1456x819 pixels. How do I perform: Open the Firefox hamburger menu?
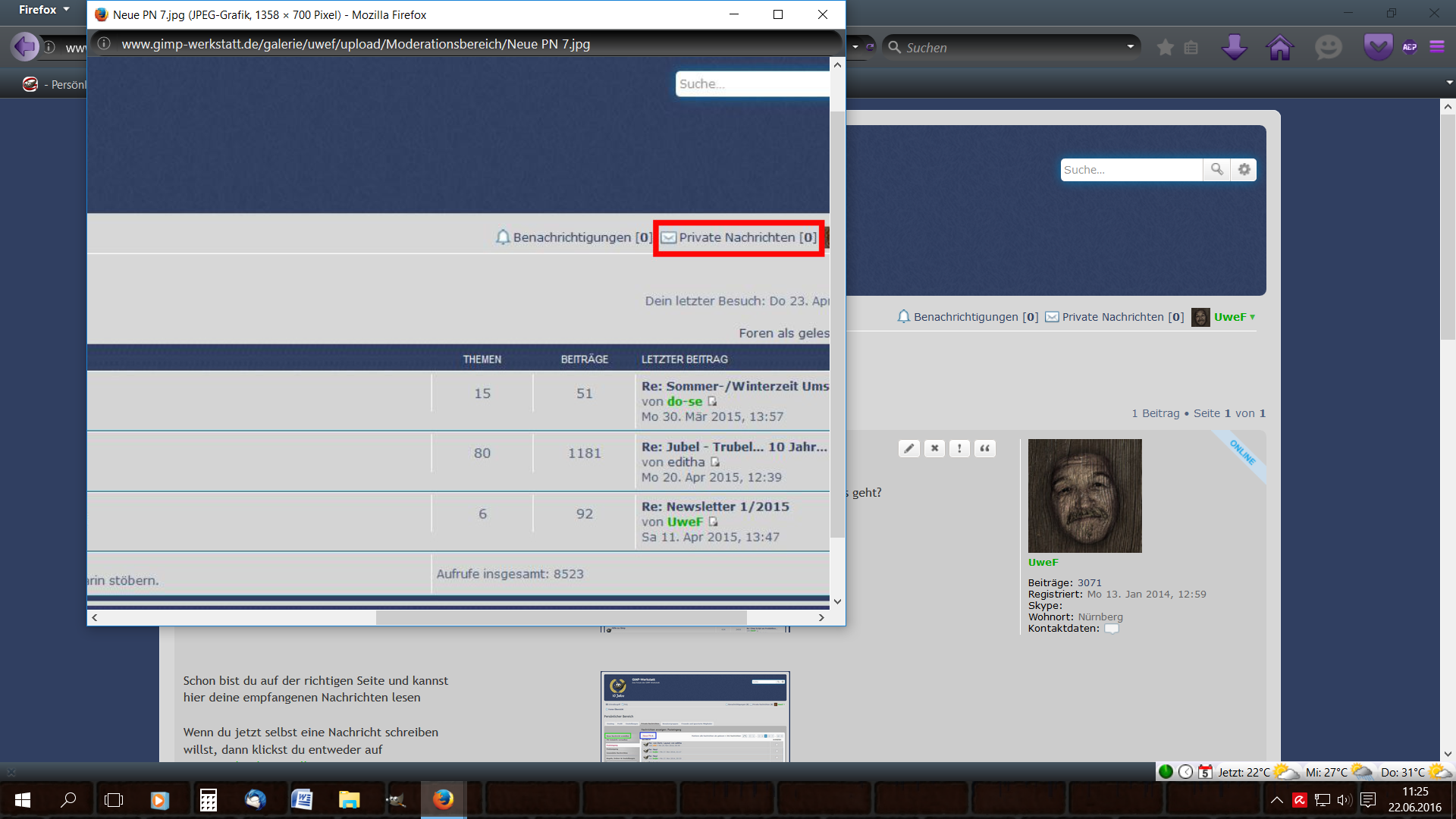[x=1437, y=47]
